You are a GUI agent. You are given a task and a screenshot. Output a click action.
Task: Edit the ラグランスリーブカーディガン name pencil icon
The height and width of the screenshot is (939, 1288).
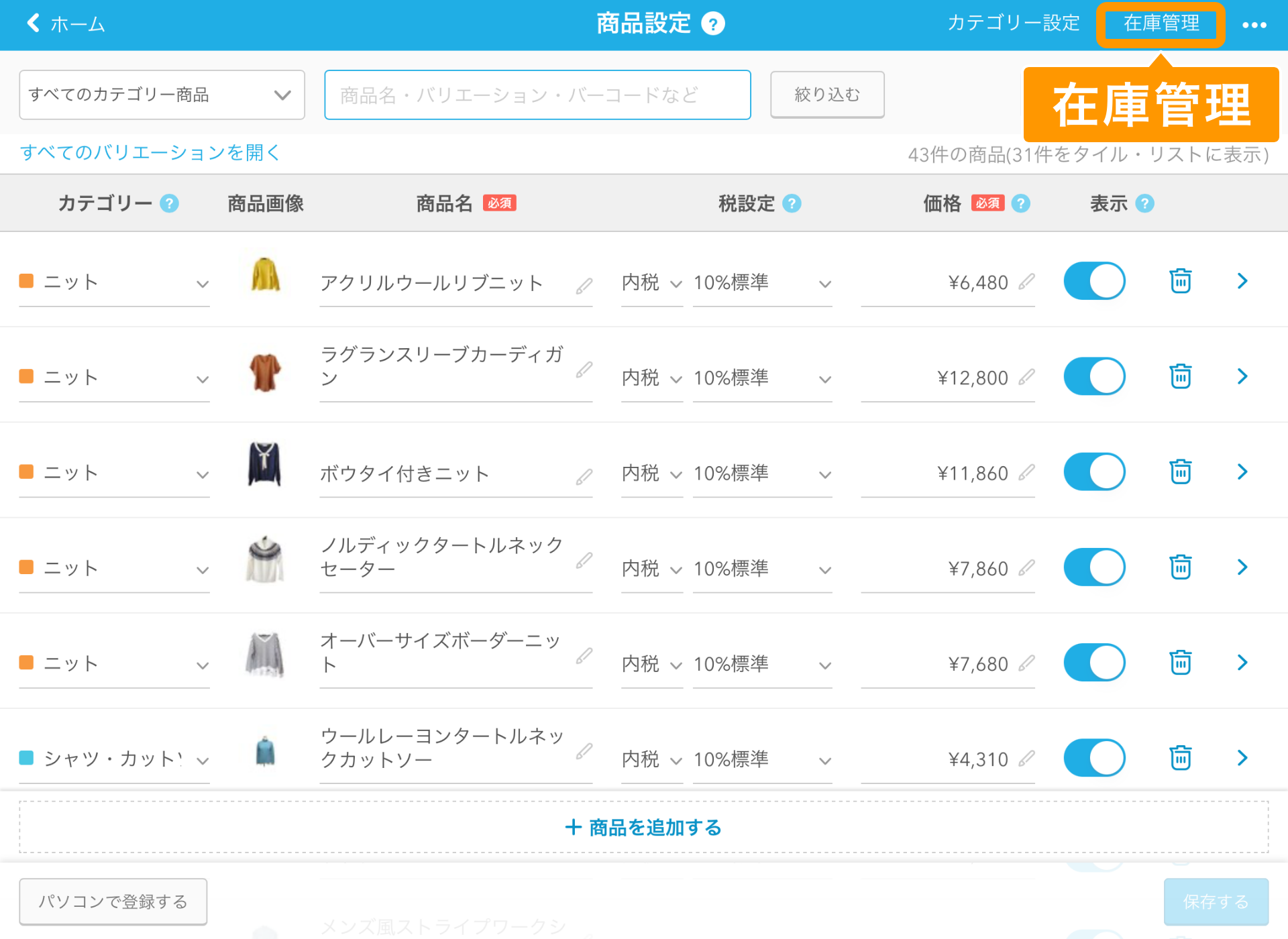click(584, 370)
